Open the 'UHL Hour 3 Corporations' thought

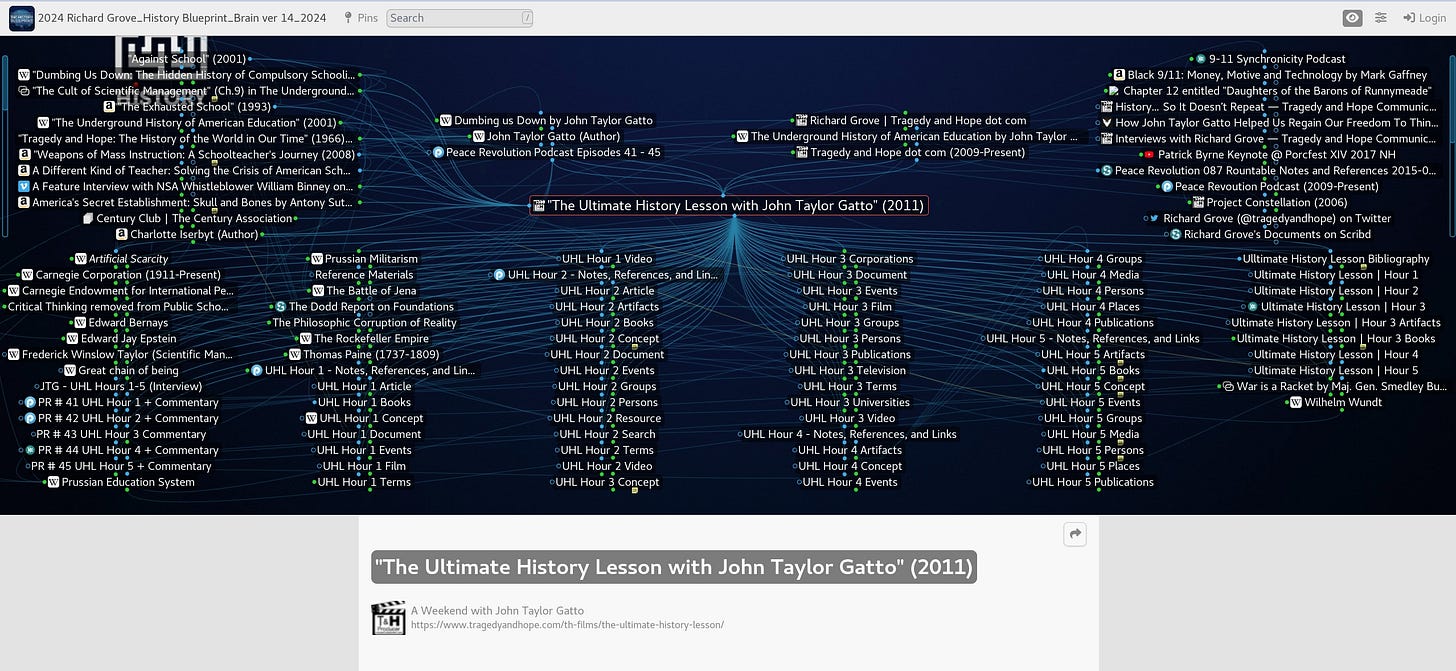coord(851,258)
